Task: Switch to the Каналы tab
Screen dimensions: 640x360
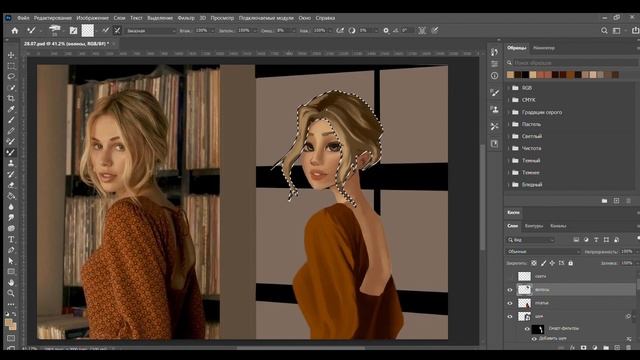Action: (558, 226)
